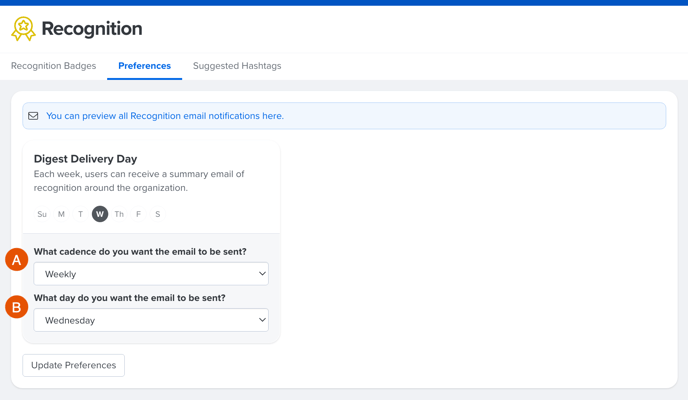Switch to the Recognition Badges tab
Image resolution: width=688 pixels, height=400 pixels.
(54, 66)
